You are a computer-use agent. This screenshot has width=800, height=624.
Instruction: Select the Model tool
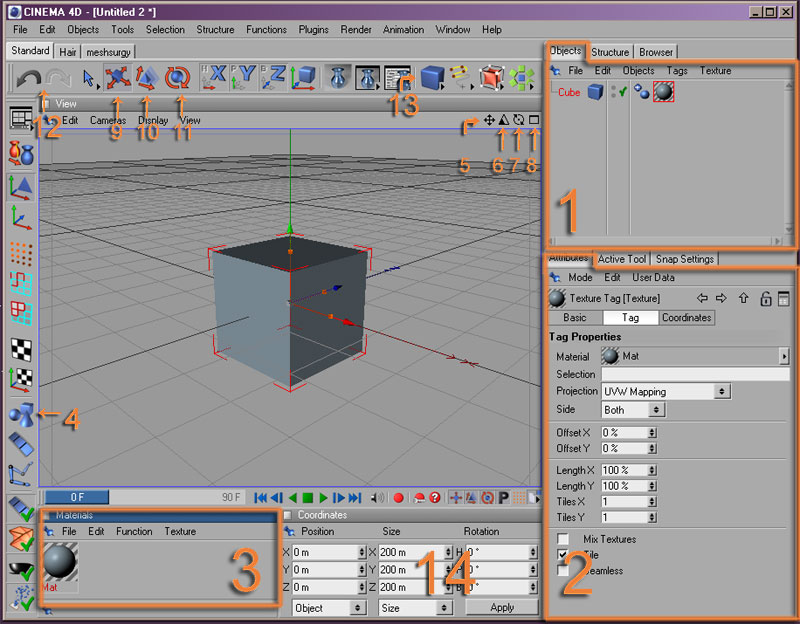click(x=21, y=187)
